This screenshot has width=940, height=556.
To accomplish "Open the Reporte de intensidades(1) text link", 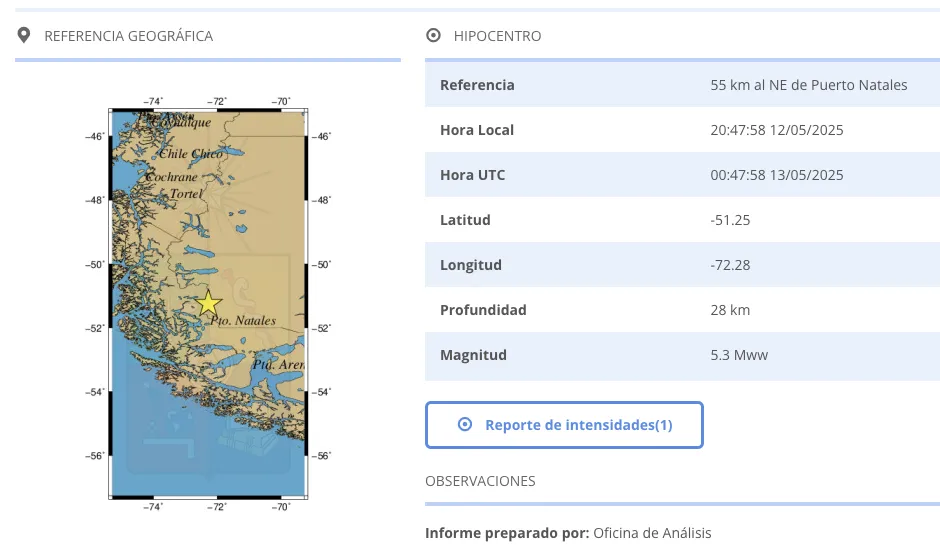I will (578, 425).
